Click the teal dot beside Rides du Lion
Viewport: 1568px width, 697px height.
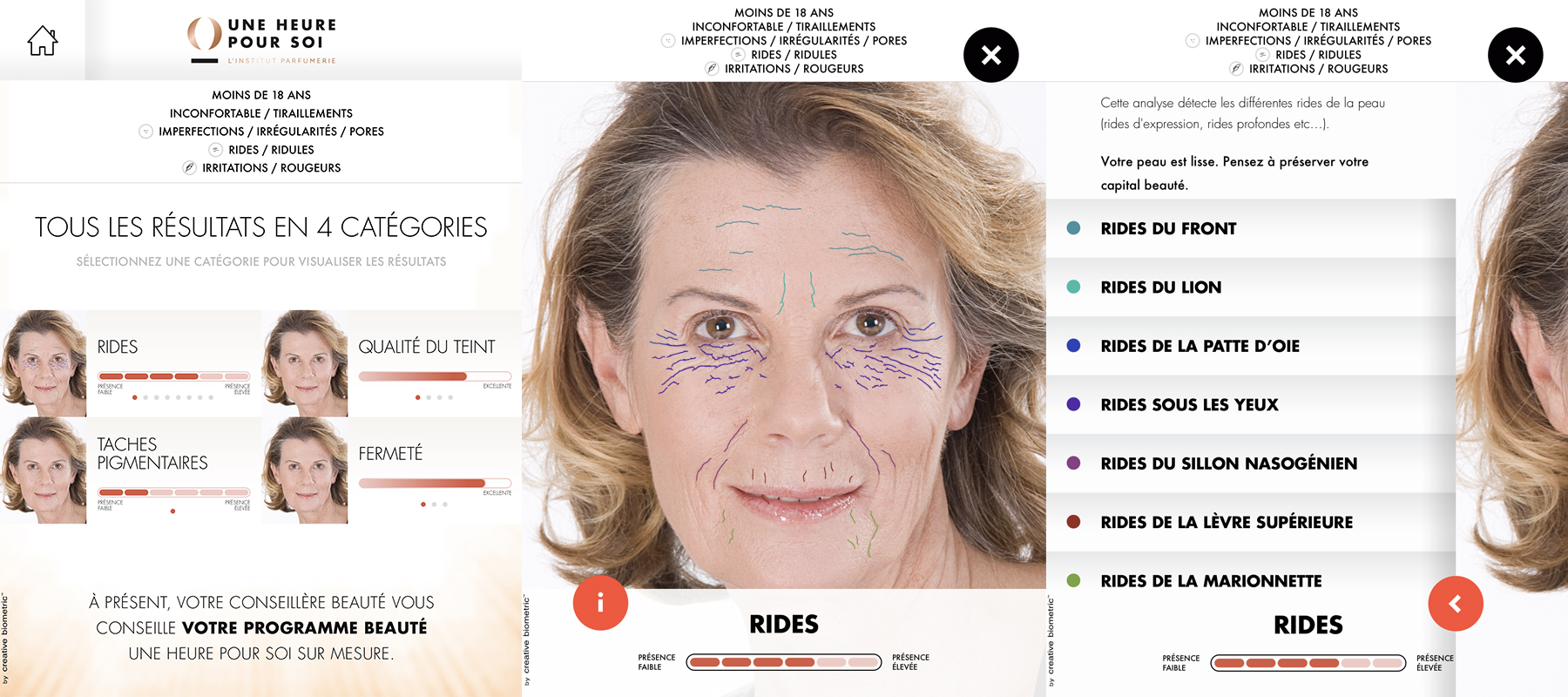click(1073, 287)
